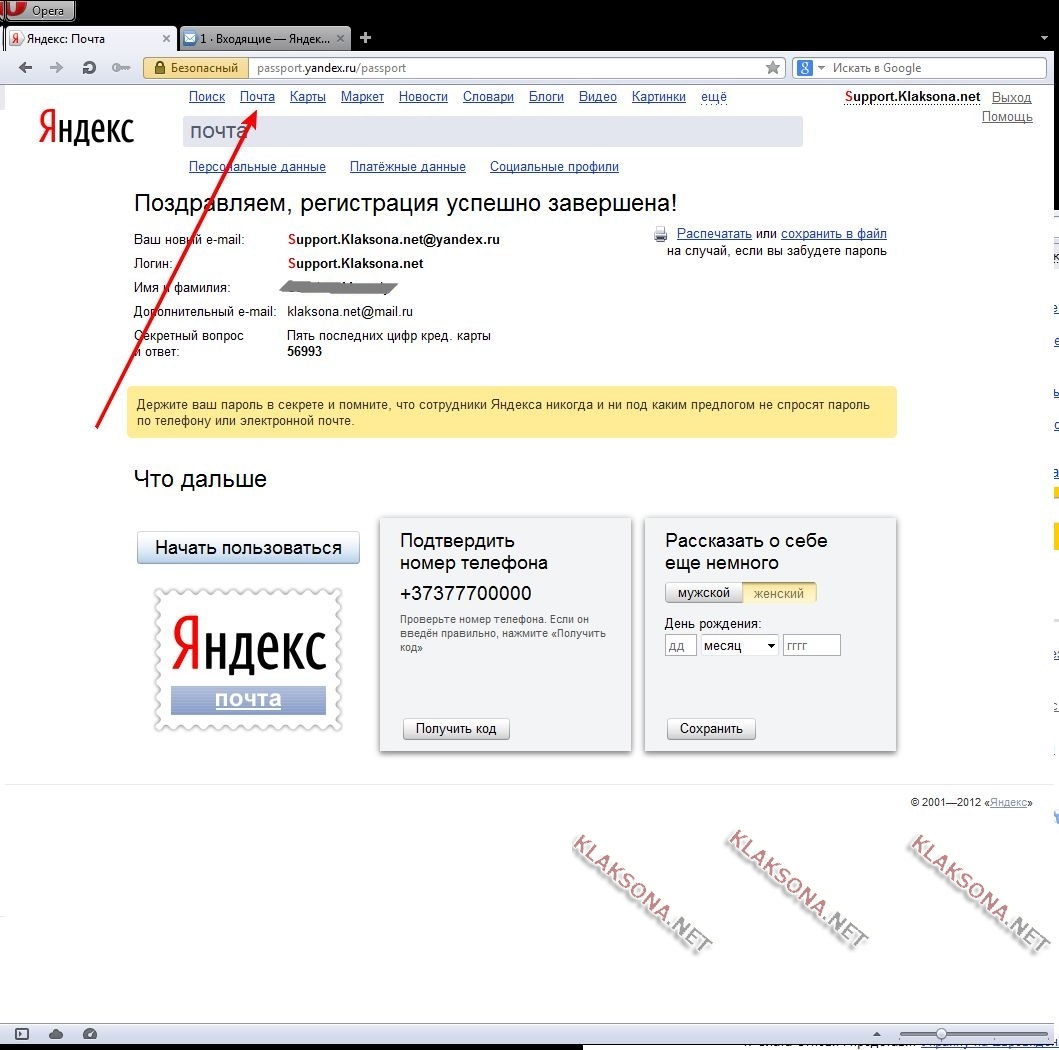Open the месяц birthday month dropdown
1059x1050 pixels.
click(740, 646)
